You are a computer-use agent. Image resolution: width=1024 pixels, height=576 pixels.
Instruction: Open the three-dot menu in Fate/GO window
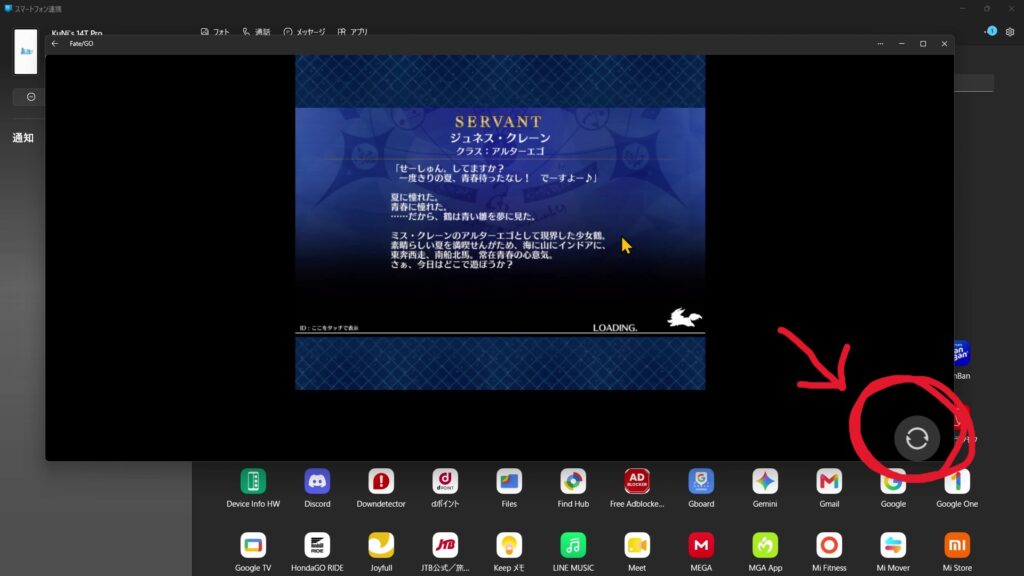click(x=880, y=44)
